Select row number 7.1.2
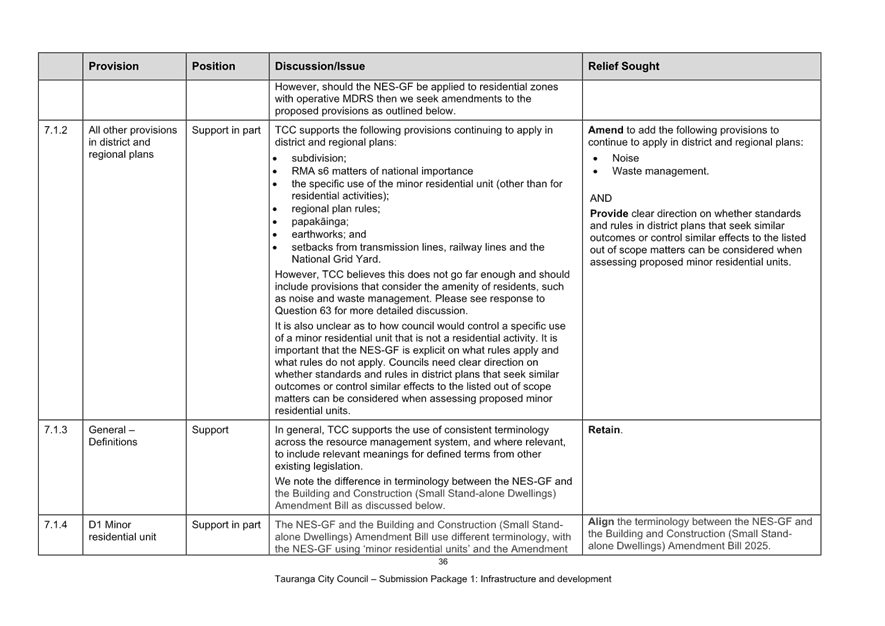Image resolution: width=885 pixels, height=626 pixels. [x=55, y=130]
